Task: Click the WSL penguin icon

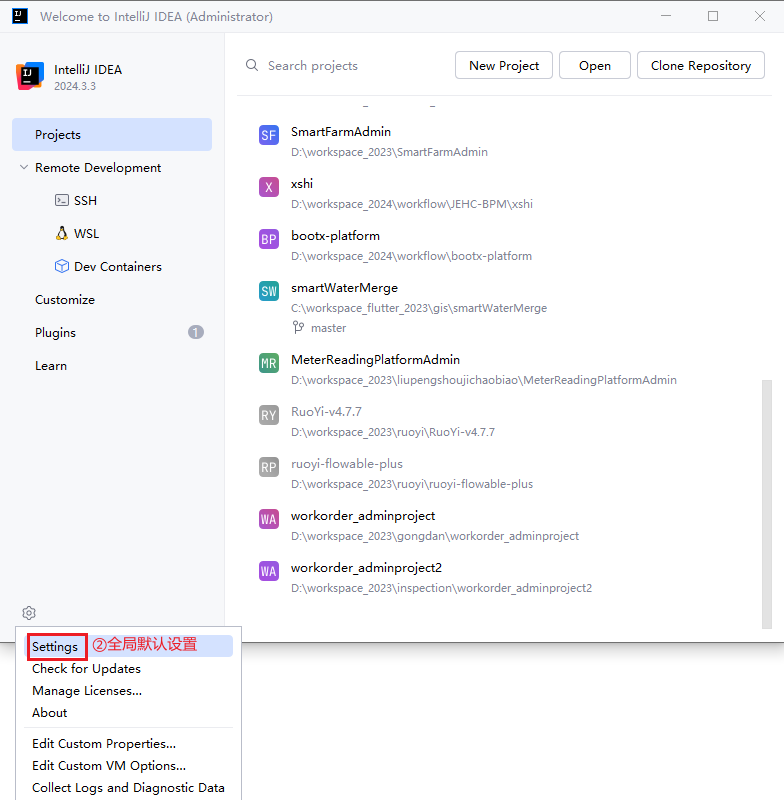Action: click(x=62, y=233)
